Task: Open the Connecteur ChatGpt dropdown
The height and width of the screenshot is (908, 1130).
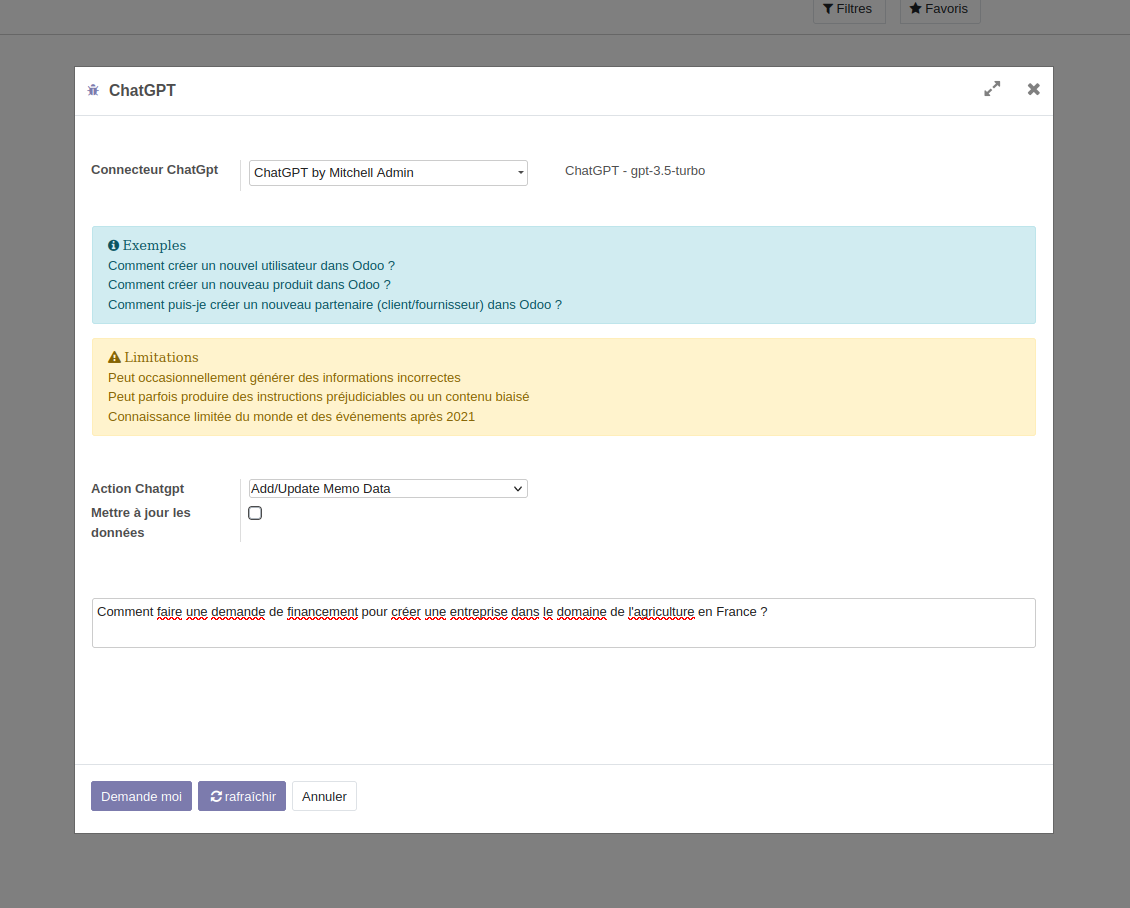Action: pos(388,173)
